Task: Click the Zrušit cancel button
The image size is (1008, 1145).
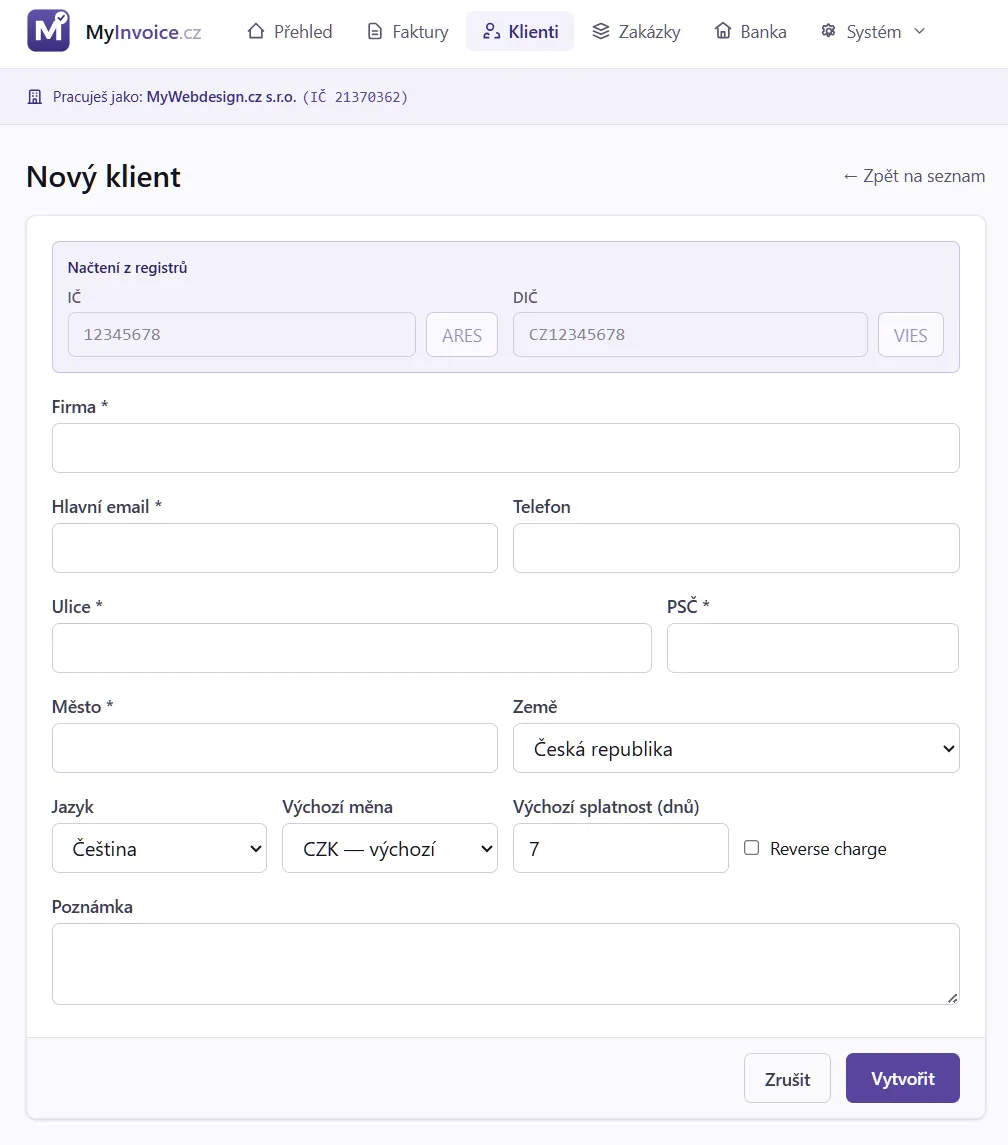Action: point(787,1079)
